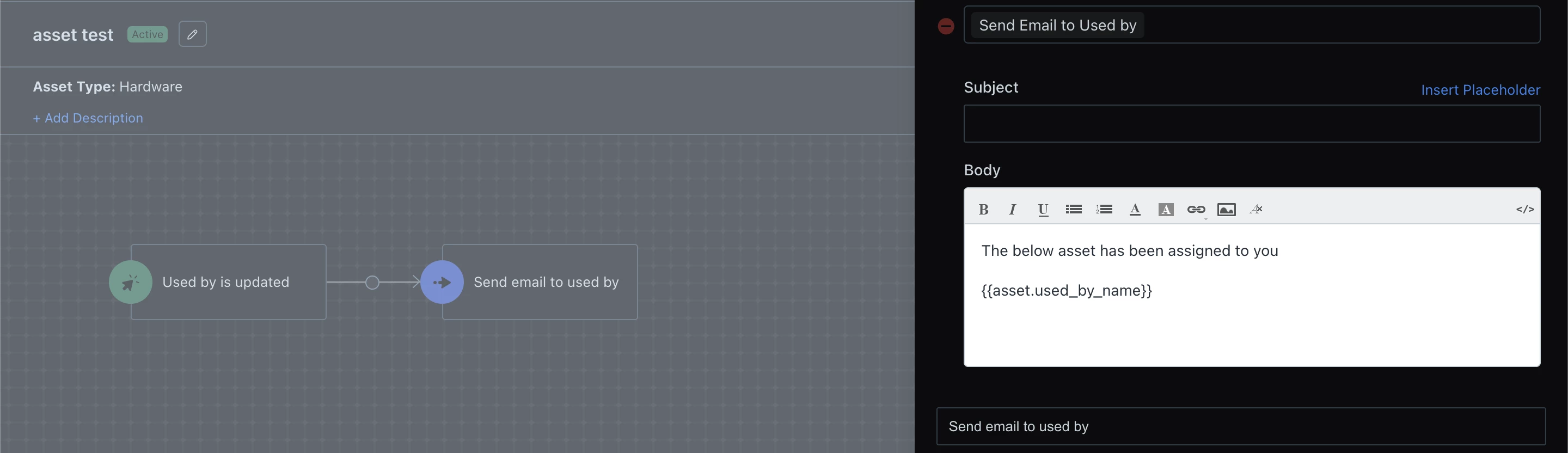The width and height of the screenshot is (1568, 453).
Task: Insert a numbered list
Action: click(x=1104, y=210)
